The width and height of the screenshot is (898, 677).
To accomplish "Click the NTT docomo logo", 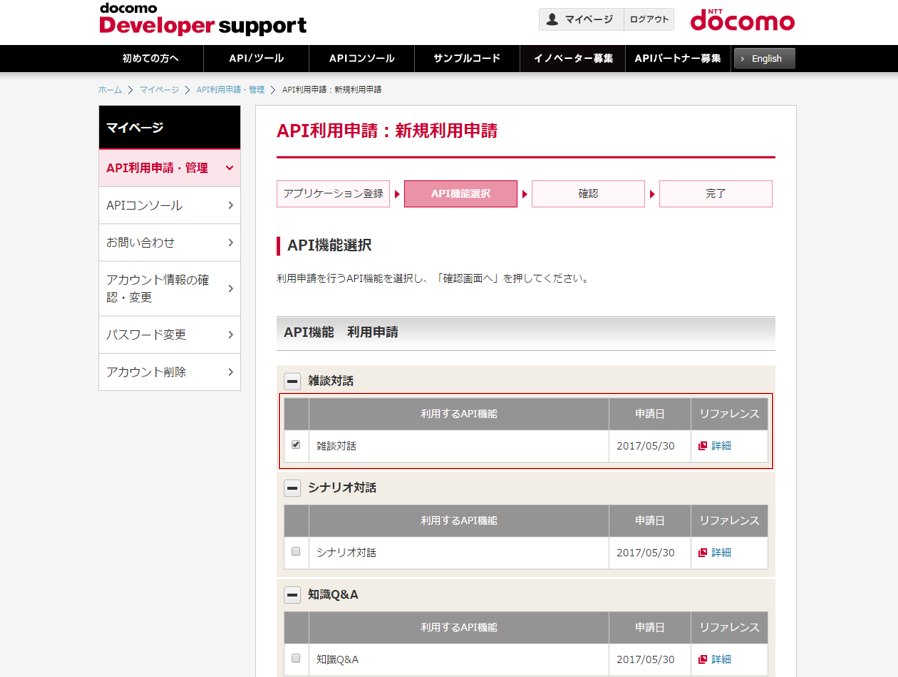I will click(x=742, y=20).
